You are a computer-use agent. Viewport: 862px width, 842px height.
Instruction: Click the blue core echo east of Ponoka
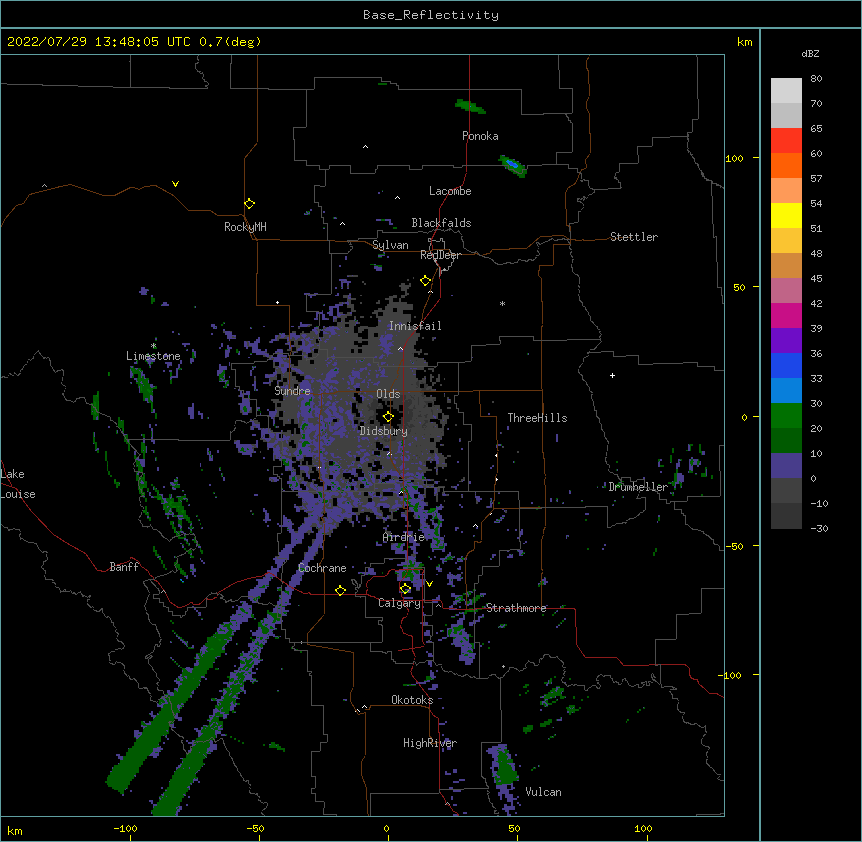(512, 164)
